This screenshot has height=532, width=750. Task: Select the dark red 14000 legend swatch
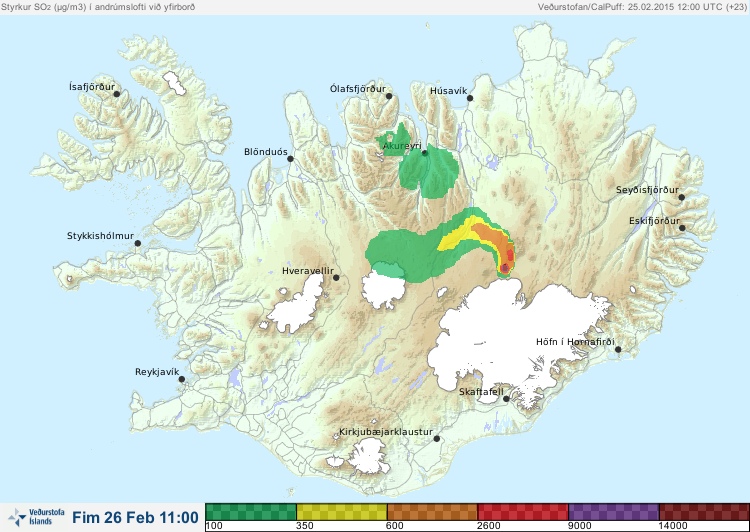(x=704, y=511)
